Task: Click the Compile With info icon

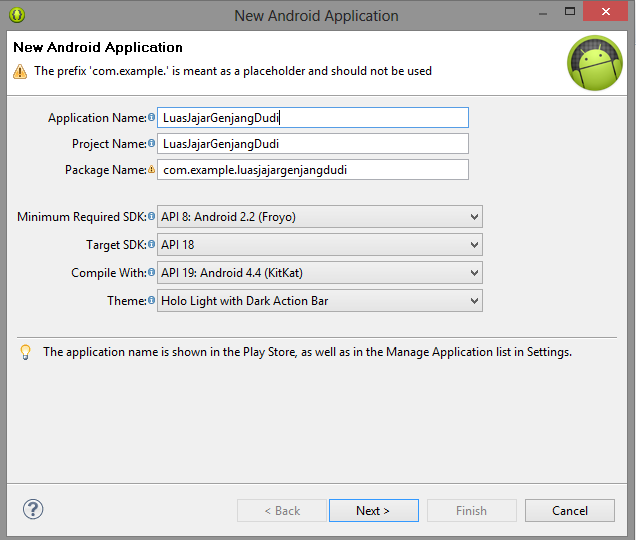Action: [x=152, y=273]
